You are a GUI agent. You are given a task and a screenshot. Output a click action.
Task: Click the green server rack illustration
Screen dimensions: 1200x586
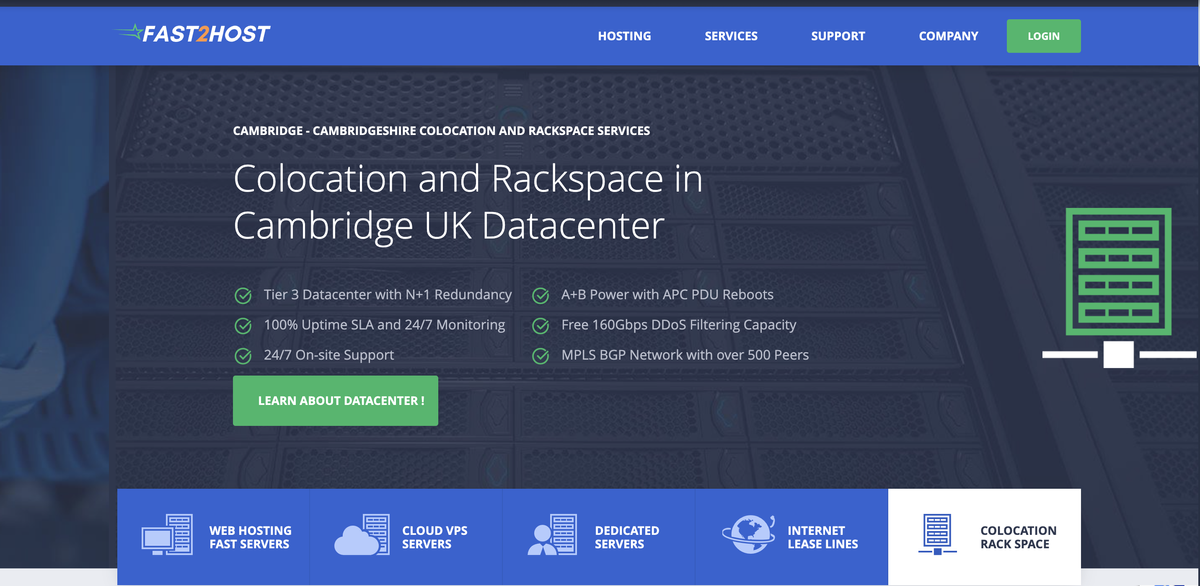click(x=1118, y=272)
